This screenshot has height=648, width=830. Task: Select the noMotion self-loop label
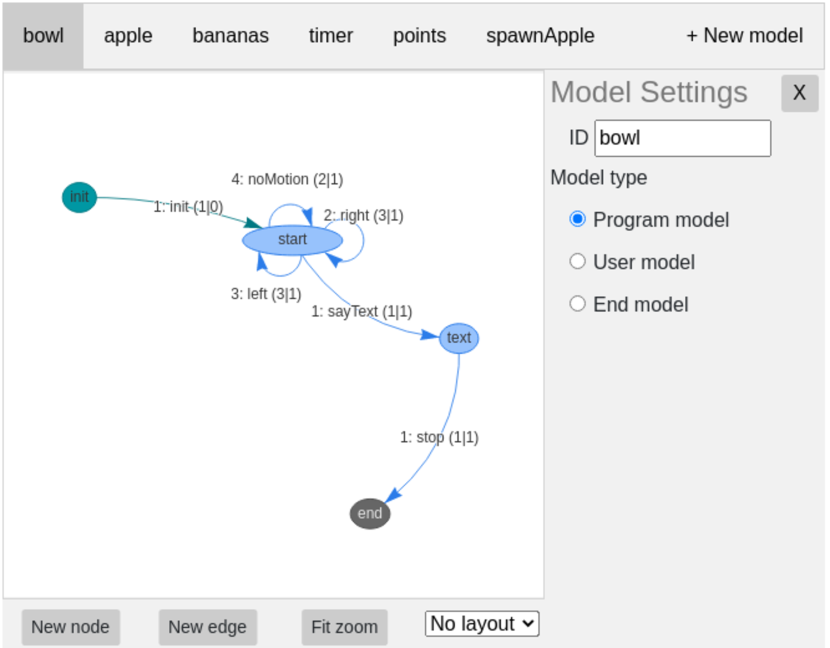pyautogui.click(x=287, y=179)
